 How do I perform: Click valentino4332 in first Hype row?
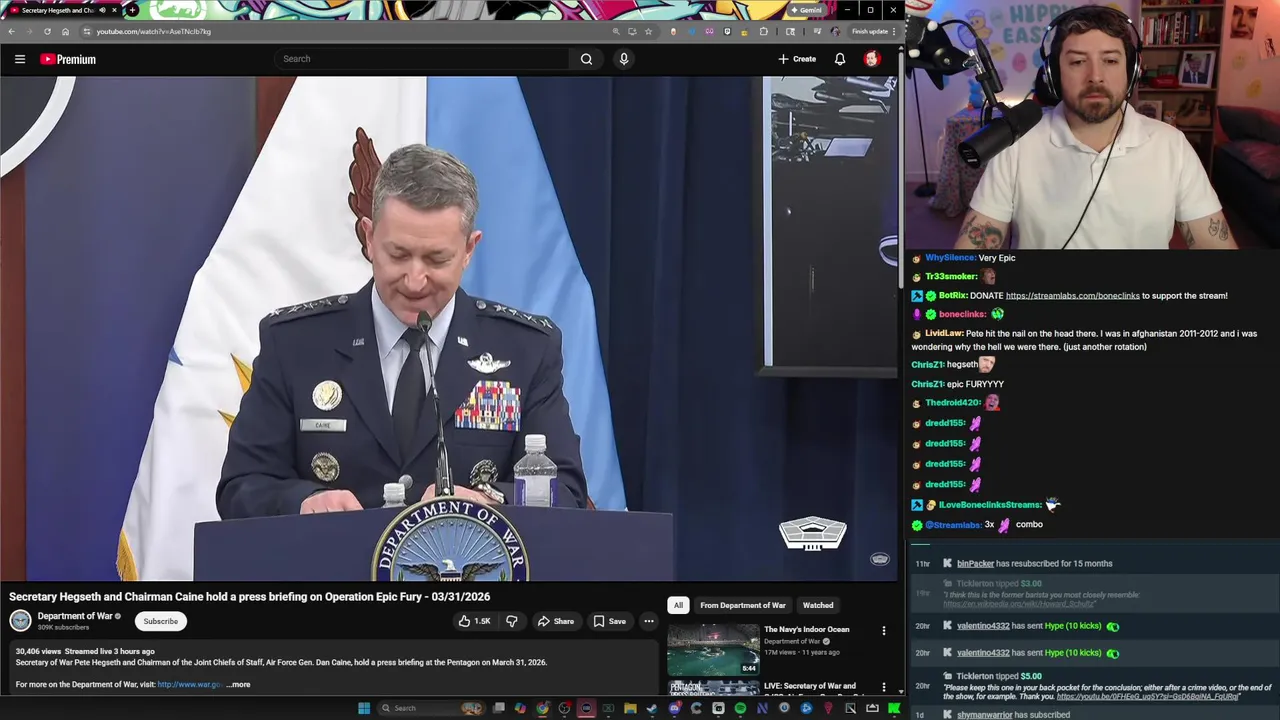983,626
